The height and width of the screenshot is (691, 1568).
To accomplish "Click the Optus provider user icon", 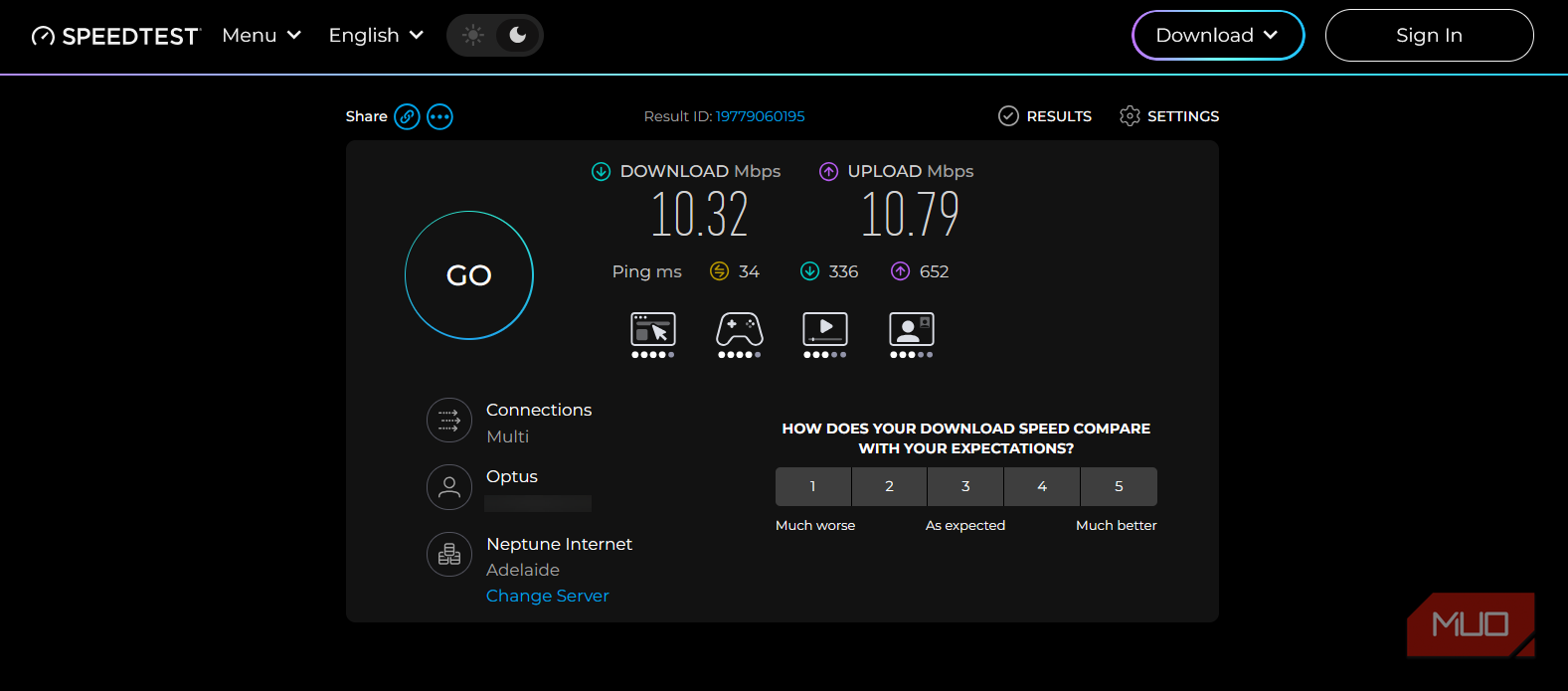I will pyautogui.click(x=449, y=487).
